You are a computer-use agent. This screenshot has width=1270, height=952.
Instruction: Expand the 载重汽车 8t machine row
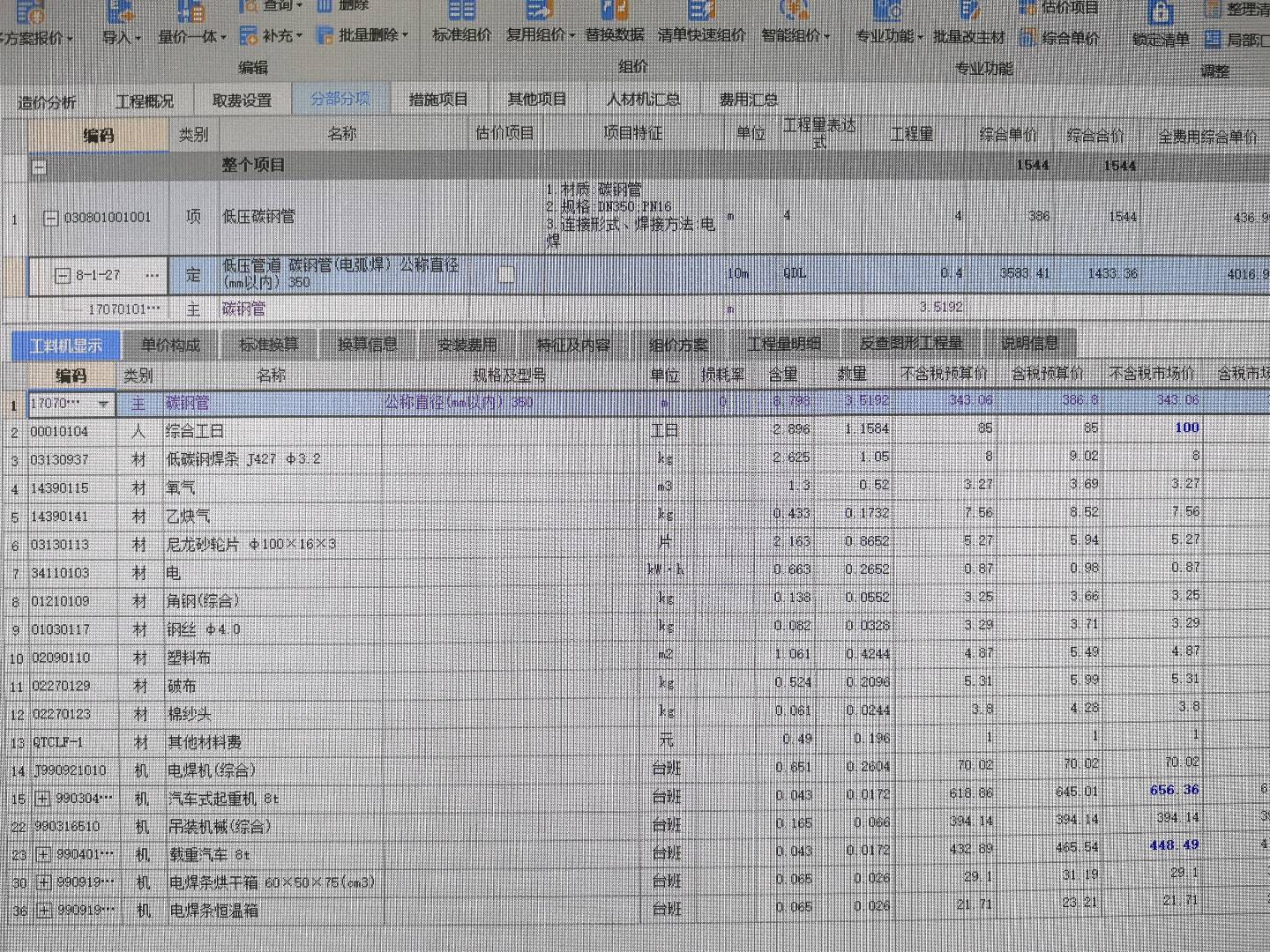(43, 855)
